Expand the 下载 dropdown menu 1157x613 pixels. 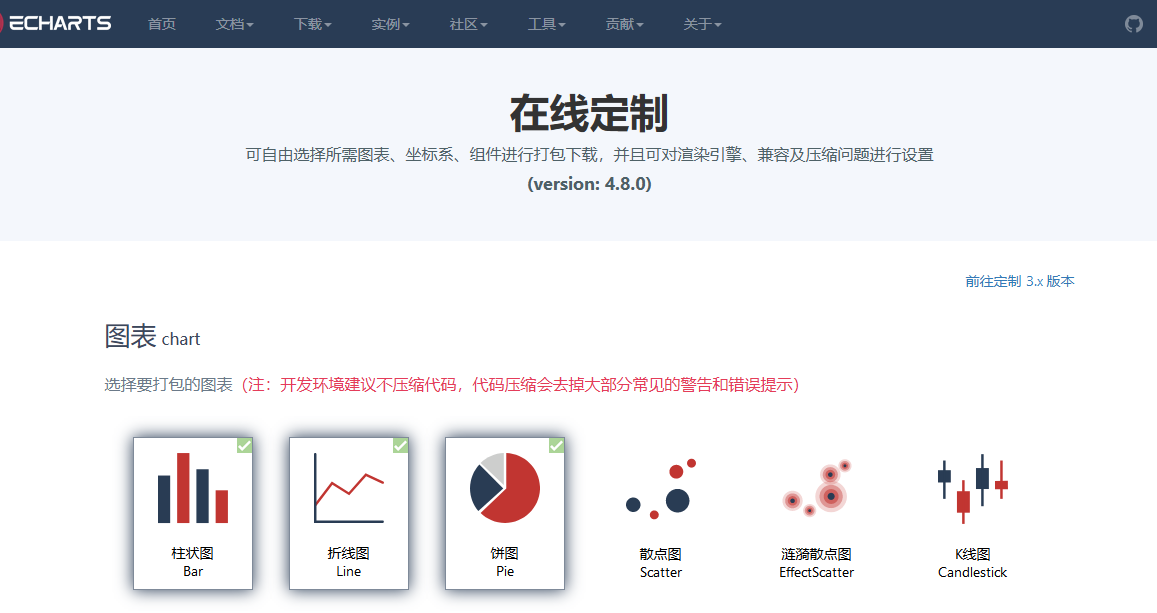312,24
